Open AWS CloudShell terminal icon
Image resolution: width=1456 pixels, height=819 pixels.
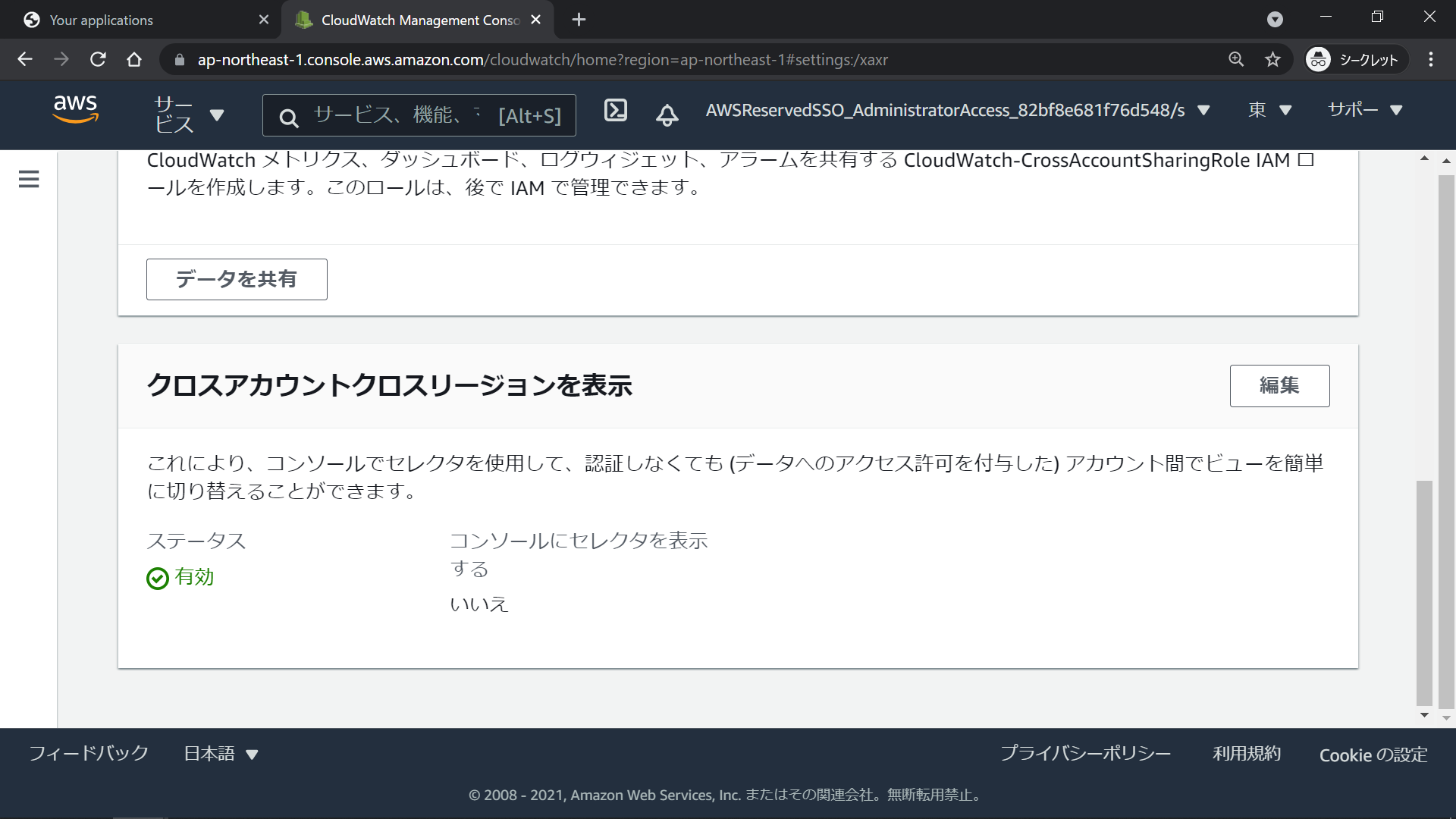[x=615, y=111]
